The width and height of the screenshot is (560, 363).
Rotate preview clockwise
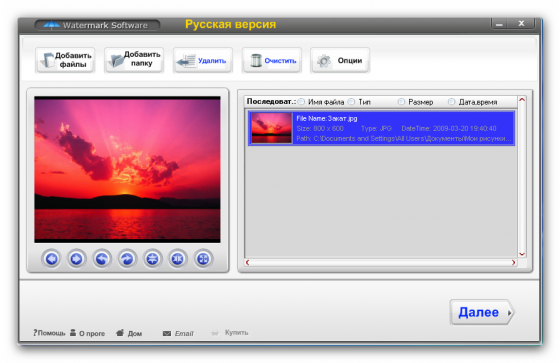pyautogui.click(x=127, y=259)
